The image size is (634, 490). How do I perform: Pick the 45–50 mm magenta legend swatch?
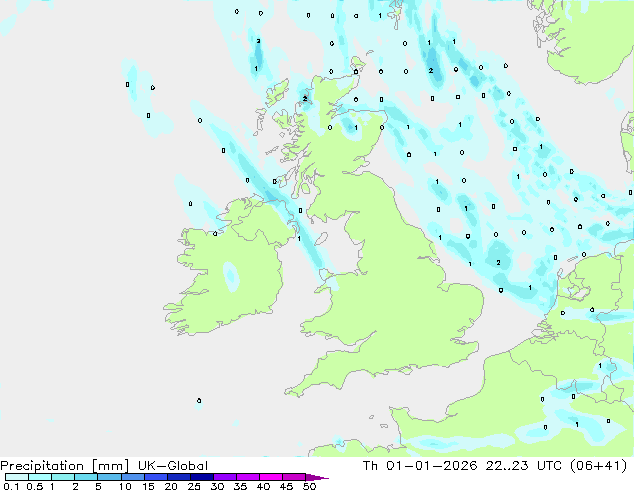point(297,478)
